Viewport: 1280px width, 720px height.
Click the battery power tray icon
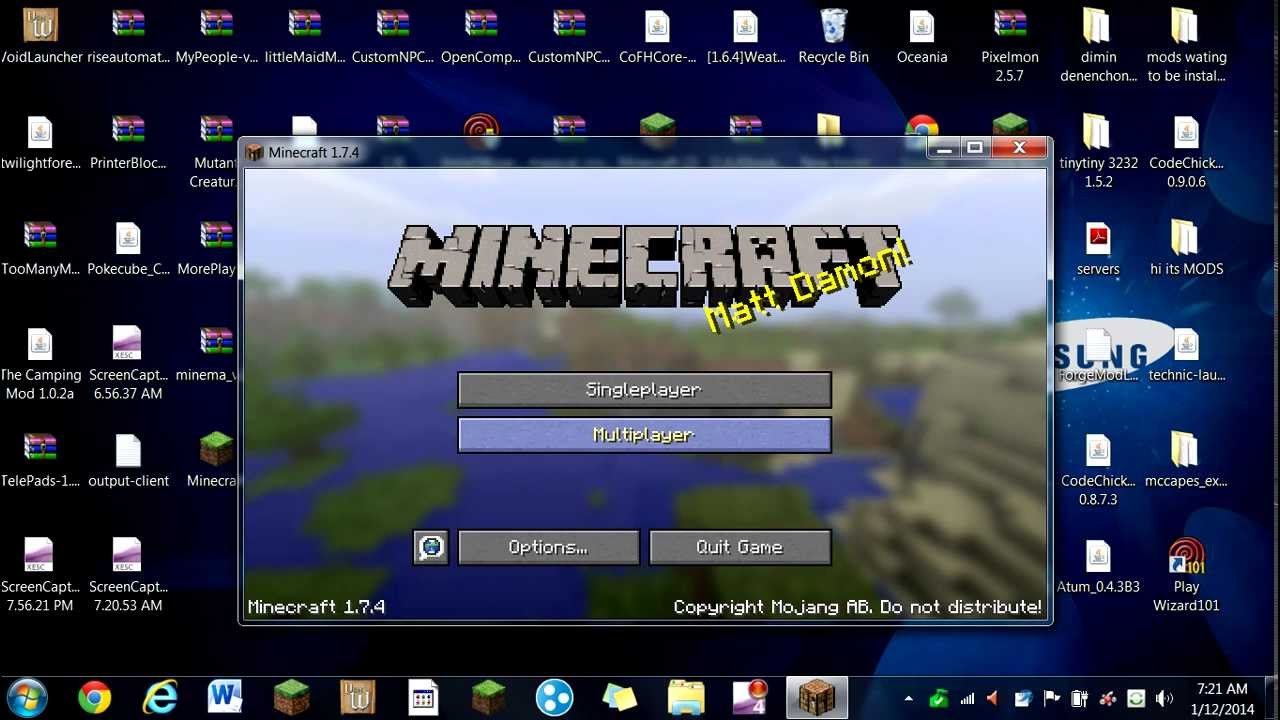[1079, 699]
